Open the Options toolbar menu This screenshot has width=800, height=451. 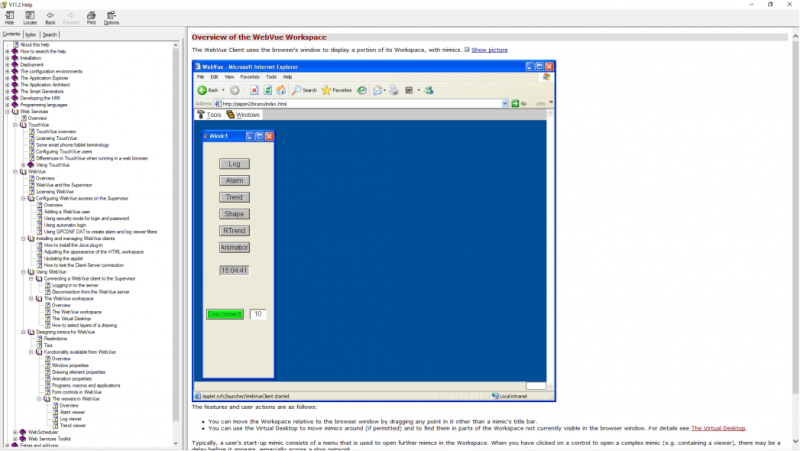tap(111, 18)
